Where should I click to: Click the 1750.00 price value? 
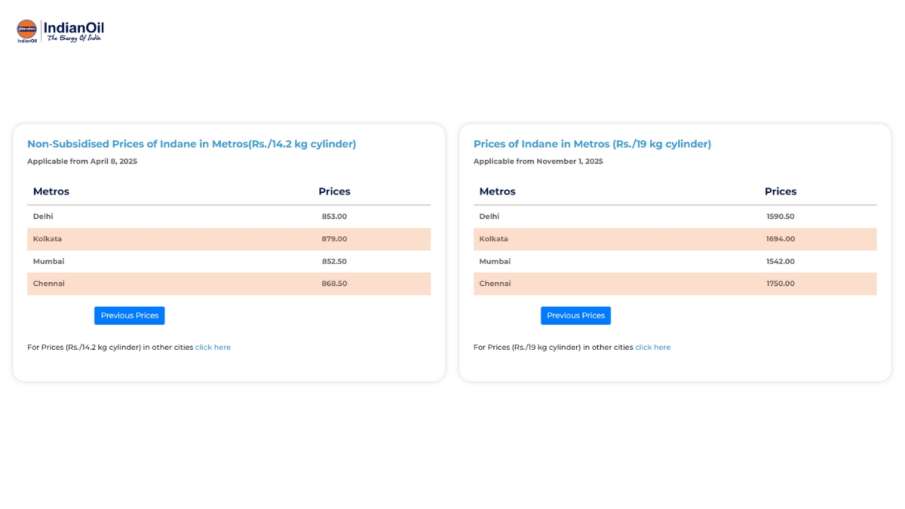780,283
